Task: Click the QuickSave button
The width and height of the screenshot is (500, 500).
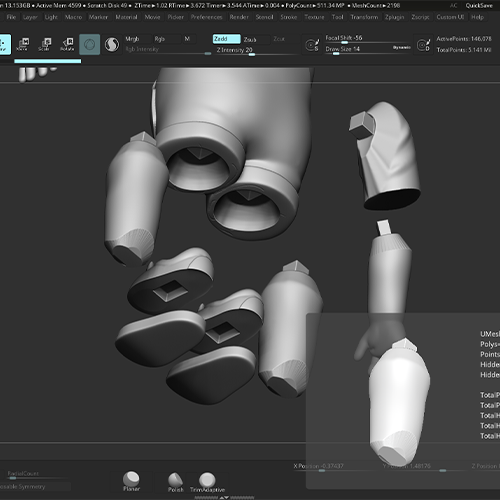Action: 479,5
